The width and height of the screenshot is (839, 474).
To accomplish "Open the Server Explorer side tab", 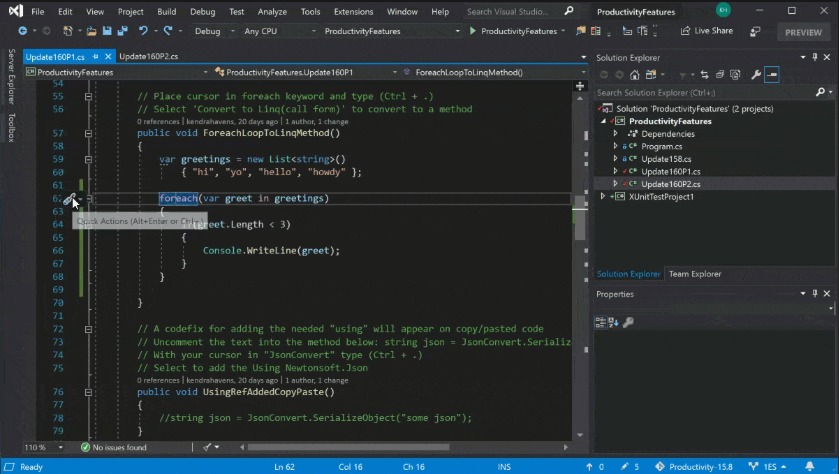I will point(11,77).
